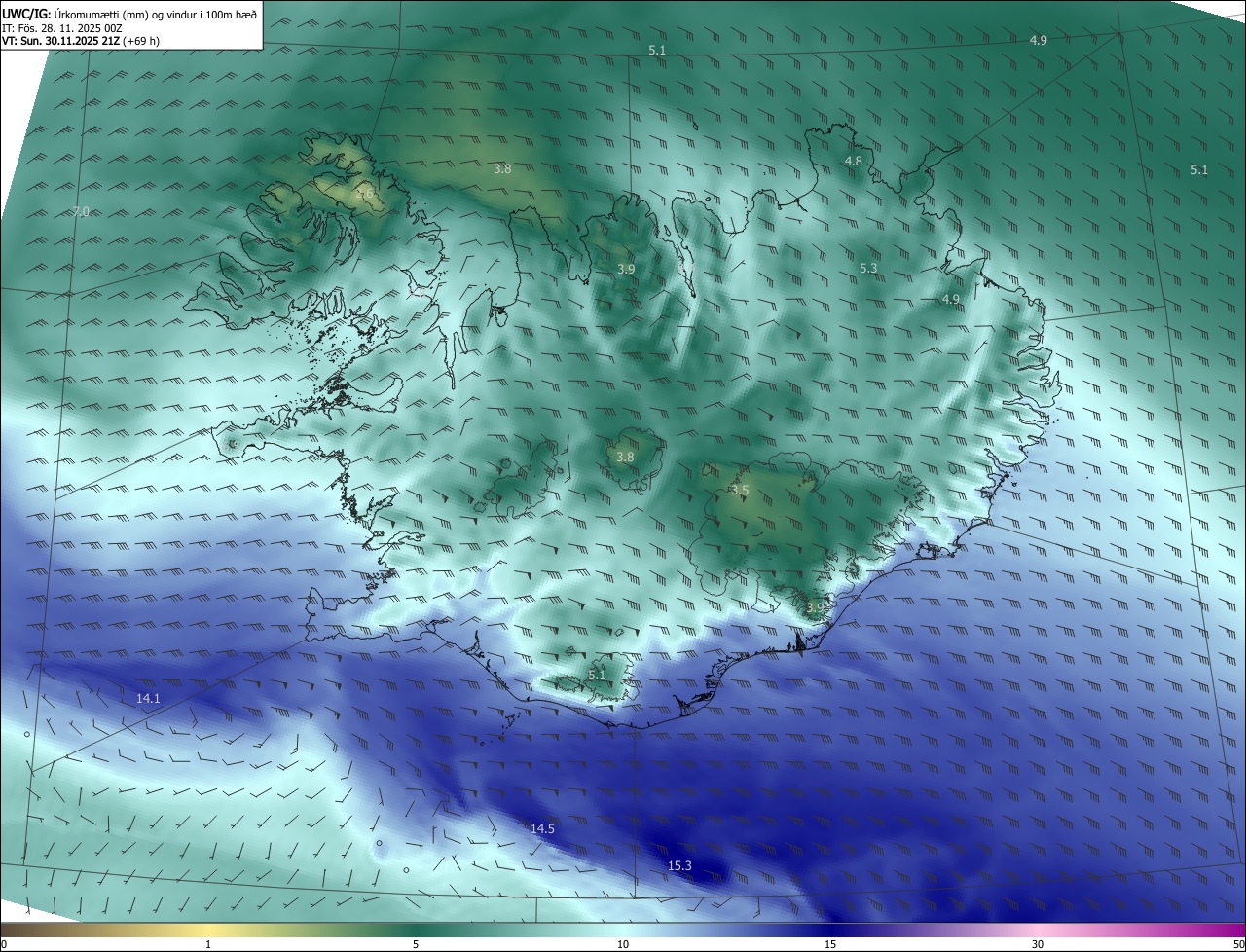
Task: Click the colorbar tick label 50
Action: click(x=1238, y=944)
